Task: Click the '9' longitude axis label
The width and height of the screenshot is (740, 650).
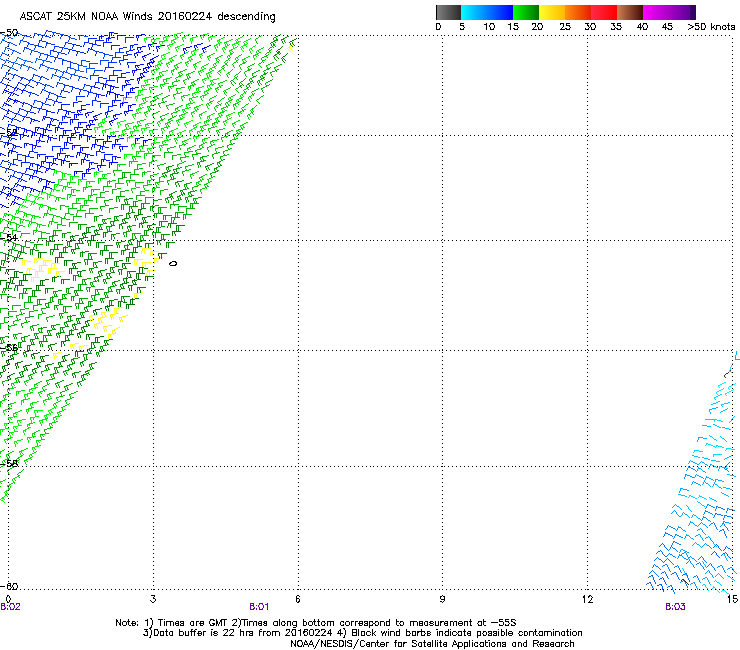Action: [442, 599]
